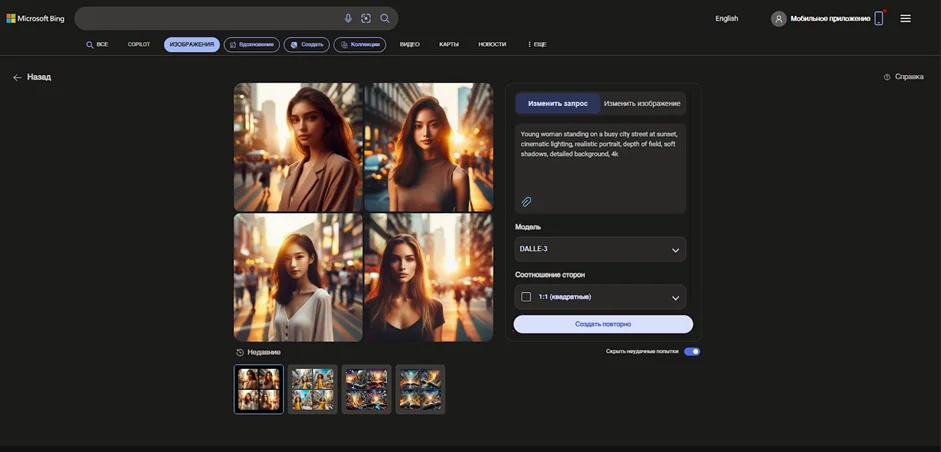The width and height of the screenshot is (941, 452).
Task: Select first recent thumbnail of women portraits
Action: pos(259,389)
